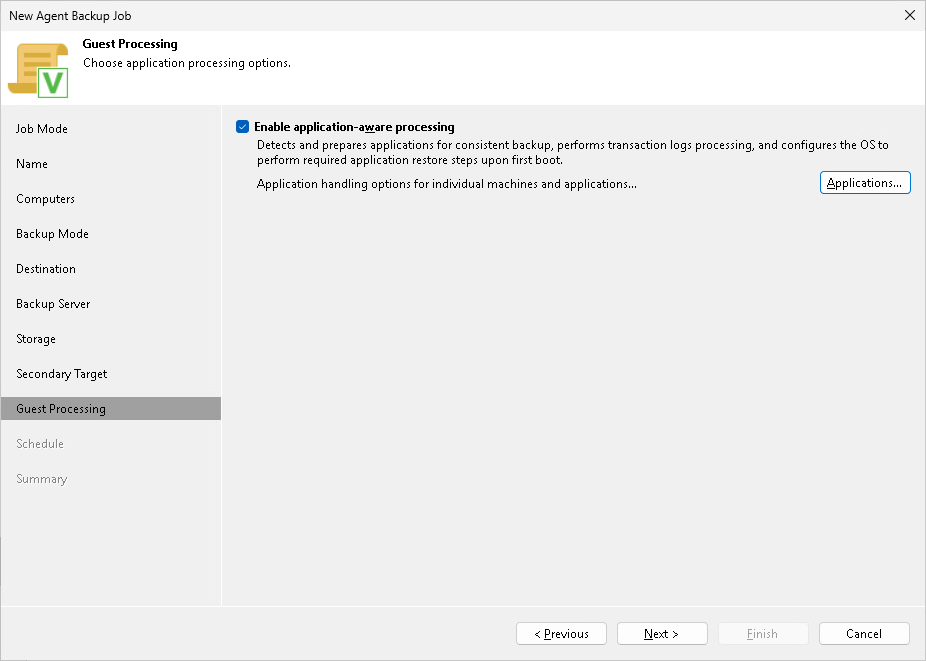
Task: Cancel the New Agent Backup Job wizard
Action: coord(864,633)
